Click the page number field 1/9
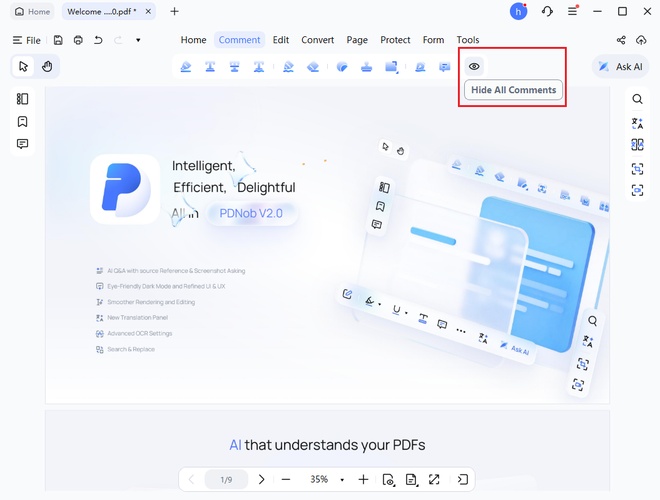Viewport: 660px width, 500px height. click(x=226, y=479)
